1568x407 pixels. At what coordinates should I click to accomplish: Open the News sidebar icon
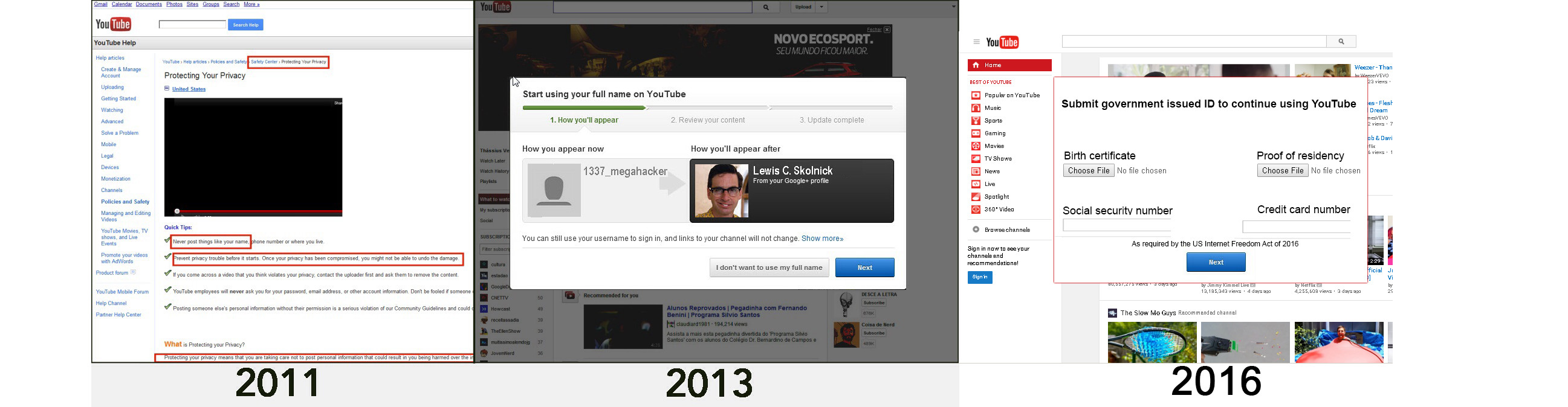(x=976, y=171)
